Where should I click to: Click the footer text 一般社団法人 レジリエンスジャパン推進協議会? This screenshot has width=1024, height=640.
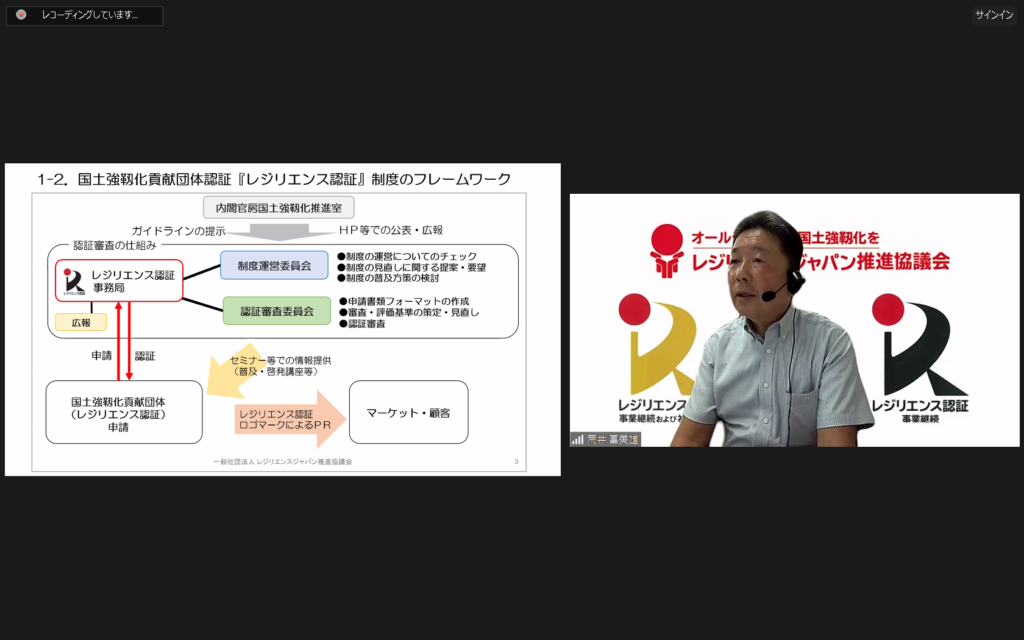pyautogui.click(x=282, y=462)
